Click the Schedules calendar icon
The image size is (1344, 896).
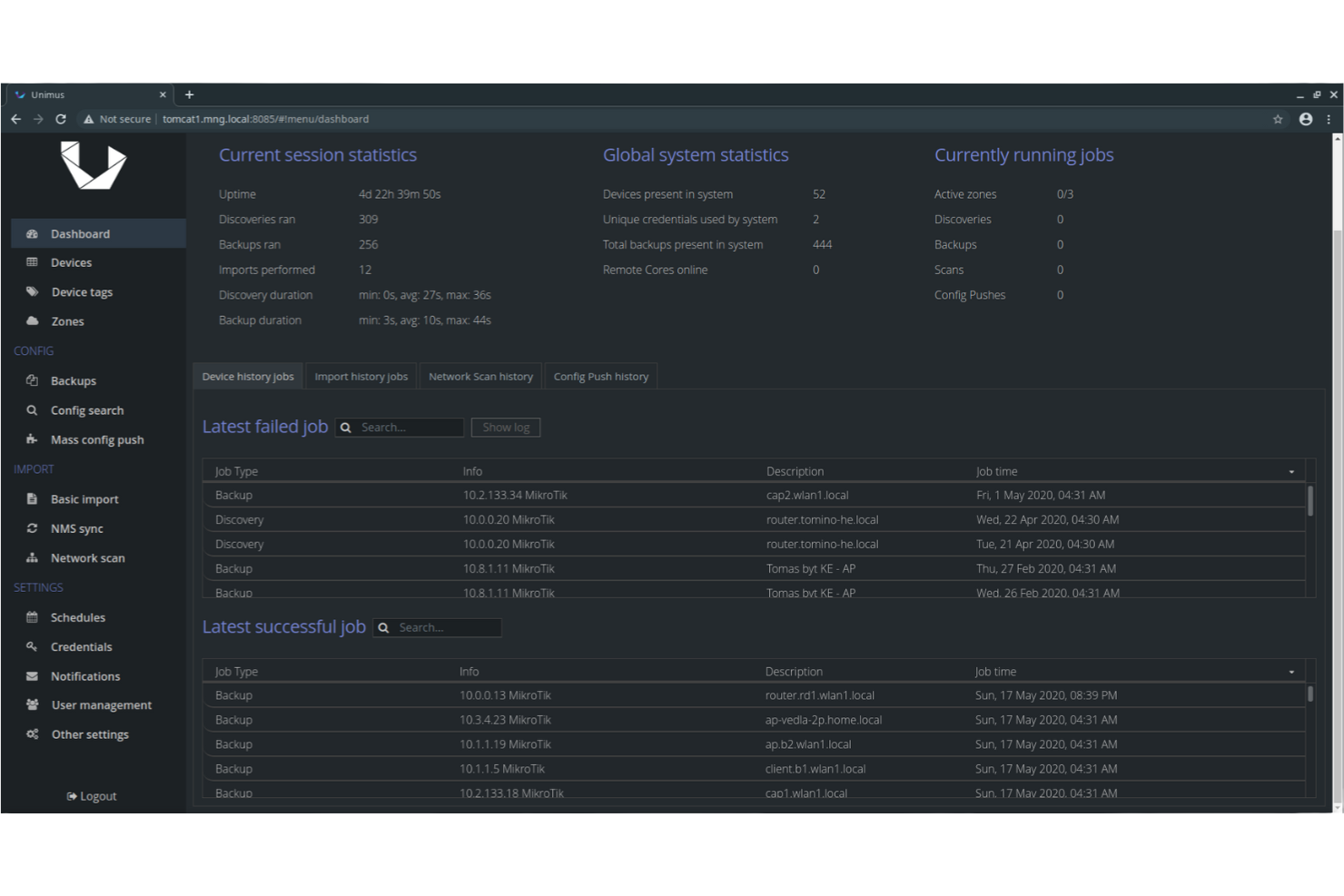tap(32, 617)
